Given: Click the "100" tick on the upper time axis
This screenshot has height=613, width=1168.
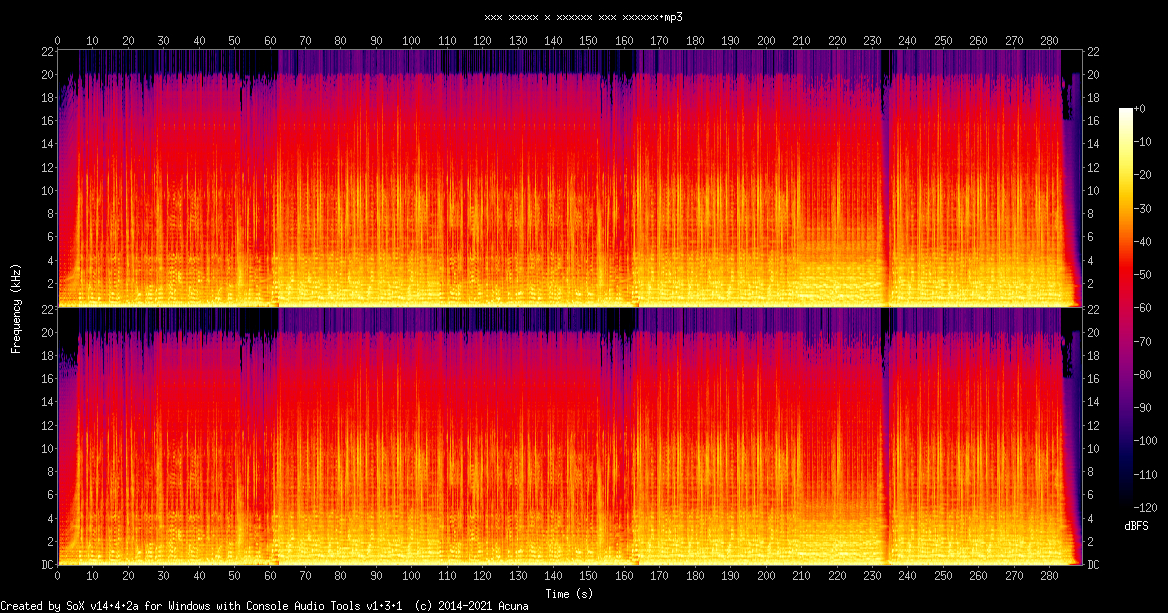Looking at the screenshot, I should click(x=411, y=41).
